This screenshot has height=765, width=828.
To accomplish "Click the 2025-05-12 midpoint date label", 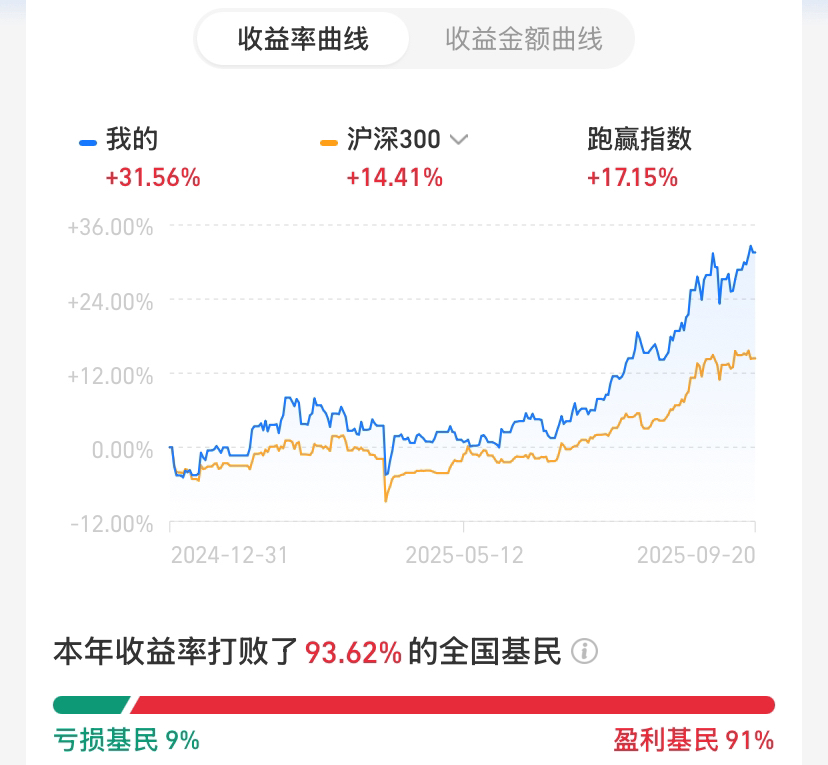I will pos(464,555).
